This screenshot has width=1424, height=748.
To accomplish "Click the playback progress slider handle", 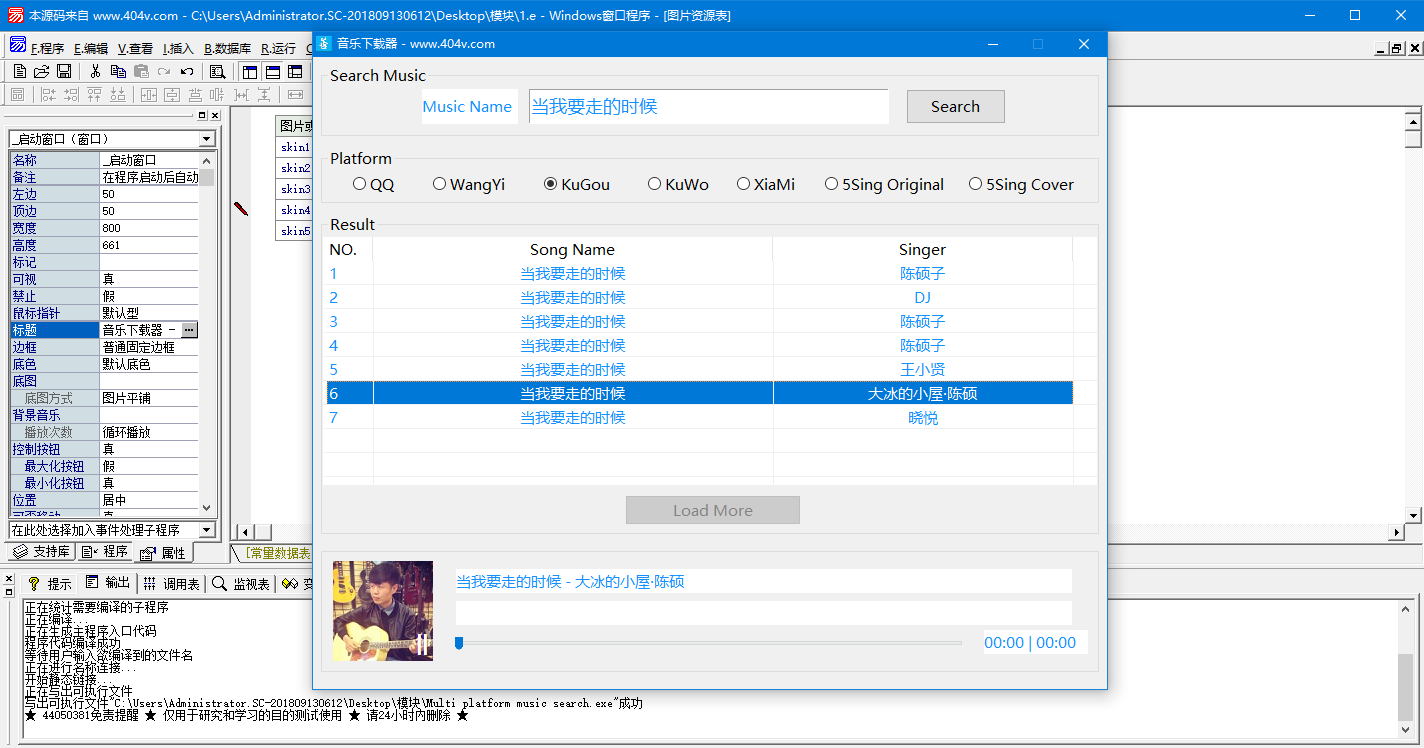I will [x=459, y=643].
